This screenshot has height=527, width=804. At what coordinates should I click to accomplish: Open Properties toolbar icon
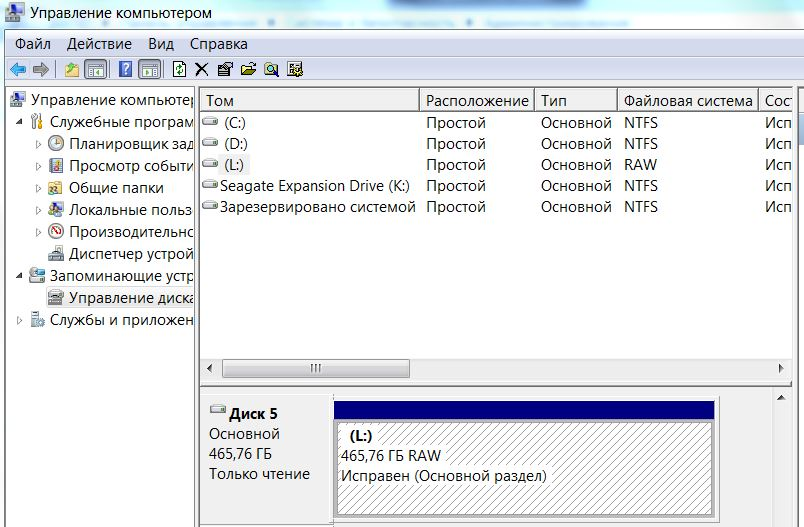(x=225, y=69)
